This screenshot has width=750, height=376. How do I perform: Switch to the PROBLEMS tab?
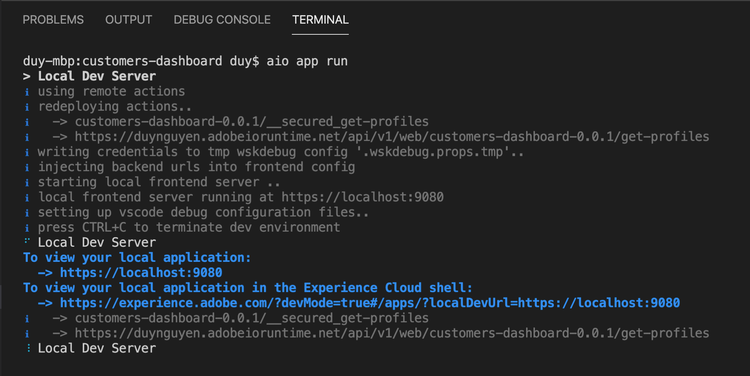click(53, 20)
